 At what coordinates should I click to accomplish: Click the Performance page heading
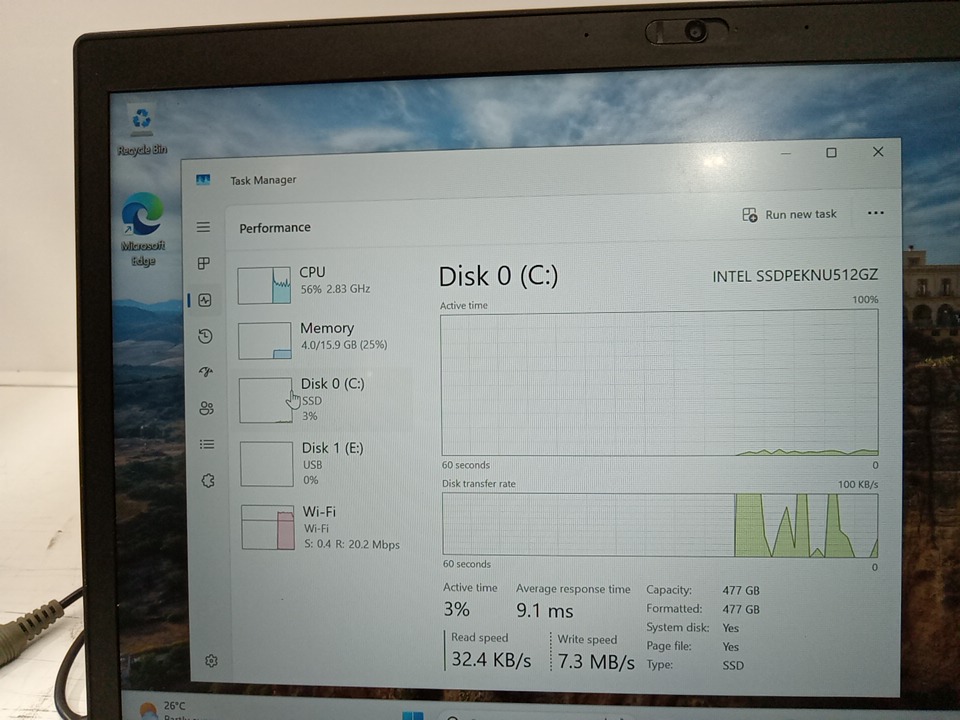point(275,228)
